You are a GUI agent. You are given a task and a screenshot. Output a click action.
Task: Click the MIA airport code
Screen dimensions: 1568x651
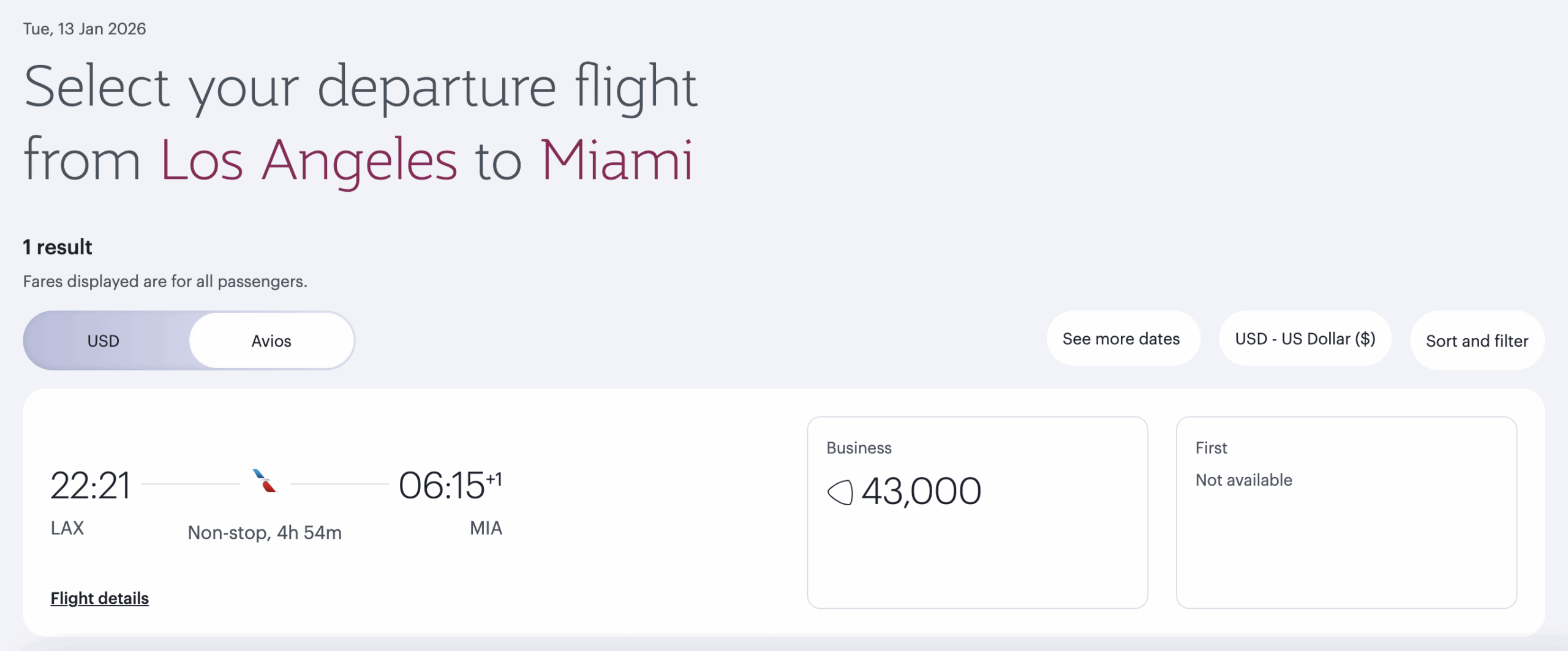(486, 528)
